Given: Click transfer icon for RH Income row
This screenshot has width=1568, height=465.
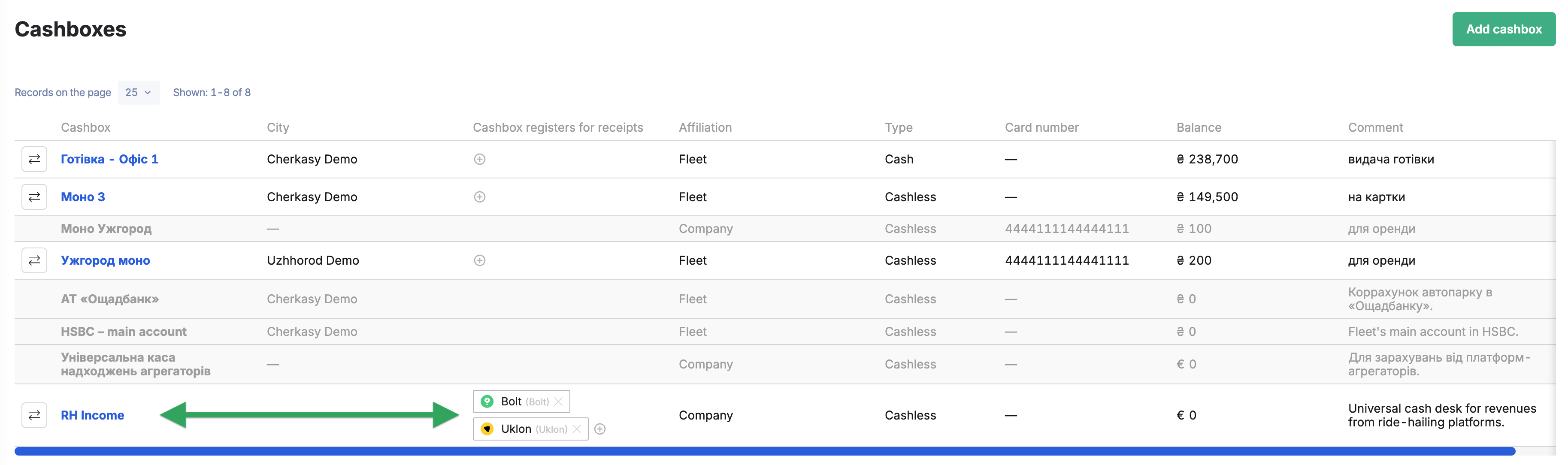Looking at the screenshot, I should click(34, 415).
